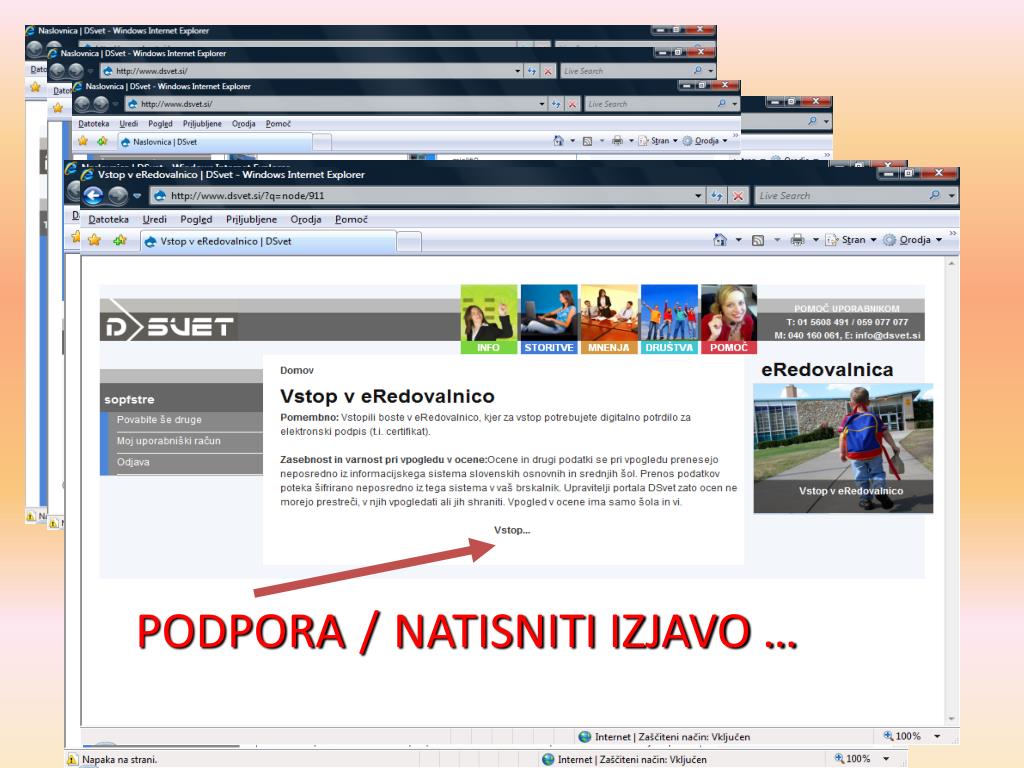Open Orodja menu in front window menu bar
Screen dimensions: 1024x768
[x=306, y=219]
